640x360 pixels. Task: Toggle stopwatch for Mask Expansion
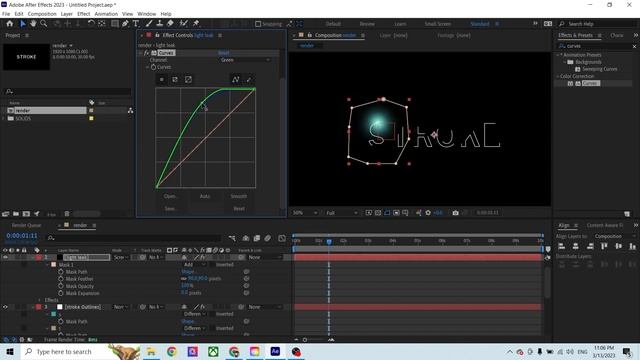point(61,293)
